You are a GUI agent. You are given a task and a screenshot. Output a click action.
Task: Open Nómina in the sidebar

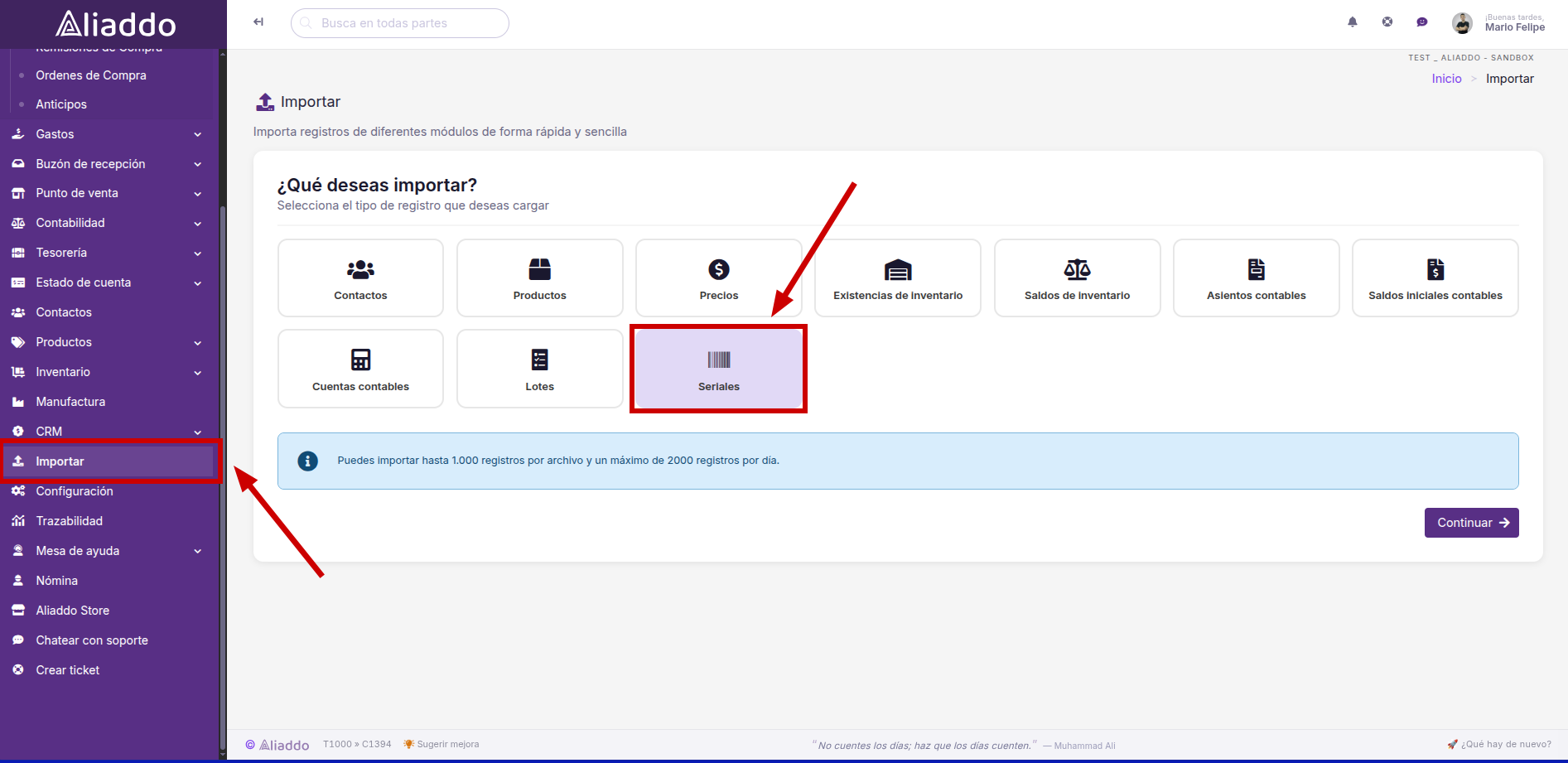point(108,581)
